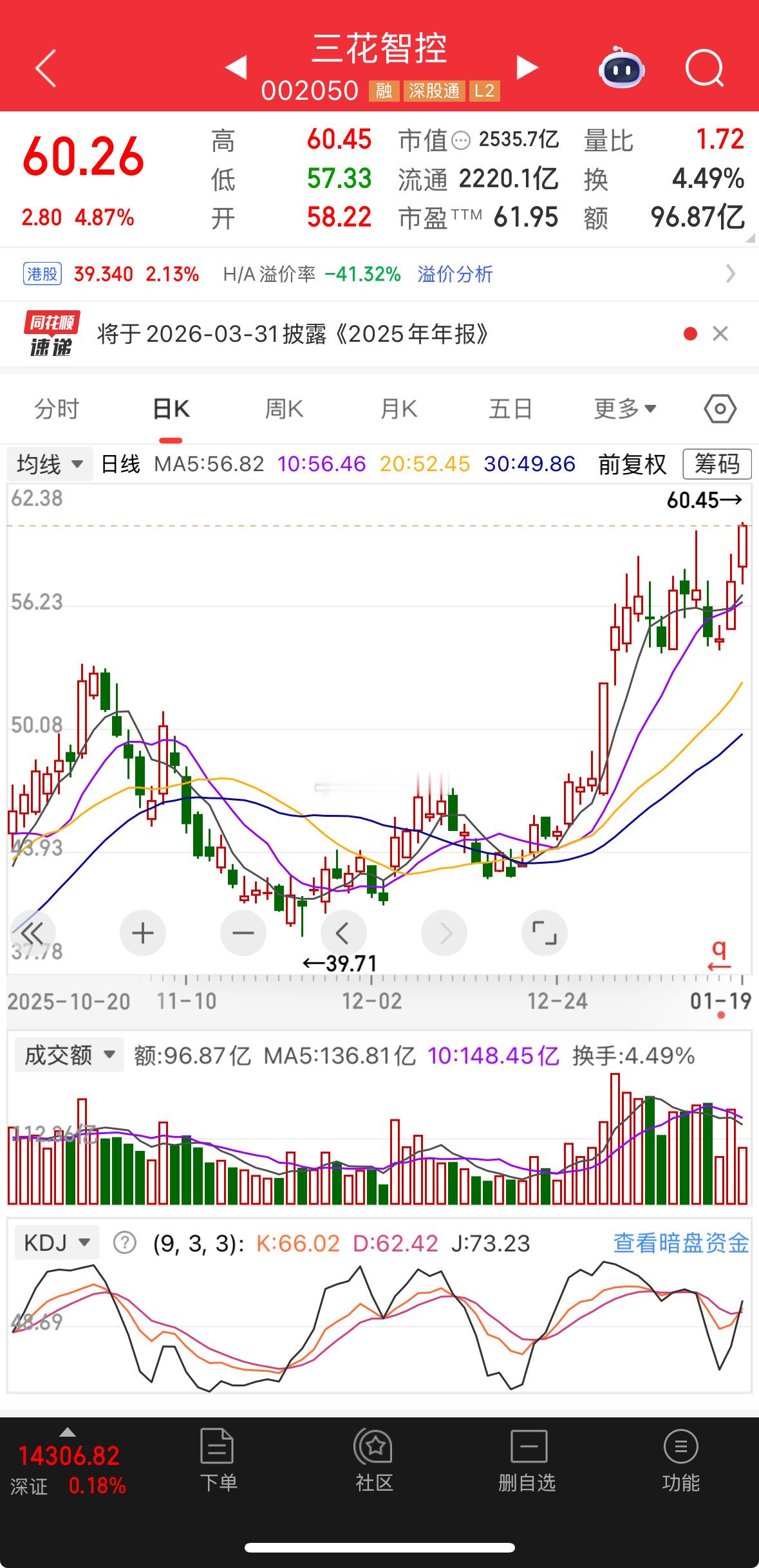
Task: Tap the 深股通 badge
Action: click(x=434, y=91)
